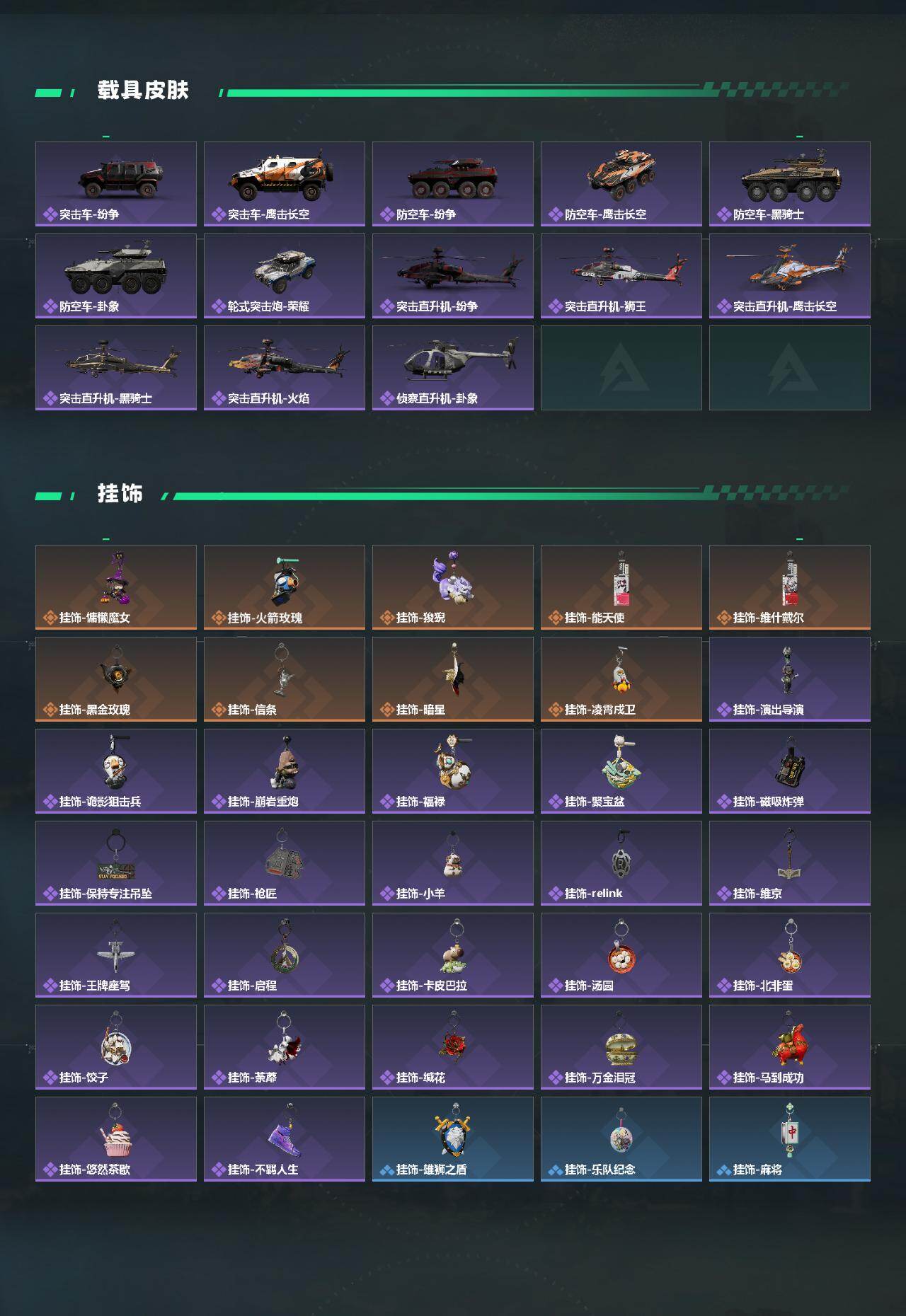Select the 挂饰-不羁人生 sneaker charm

click(x=285, y=1139)
